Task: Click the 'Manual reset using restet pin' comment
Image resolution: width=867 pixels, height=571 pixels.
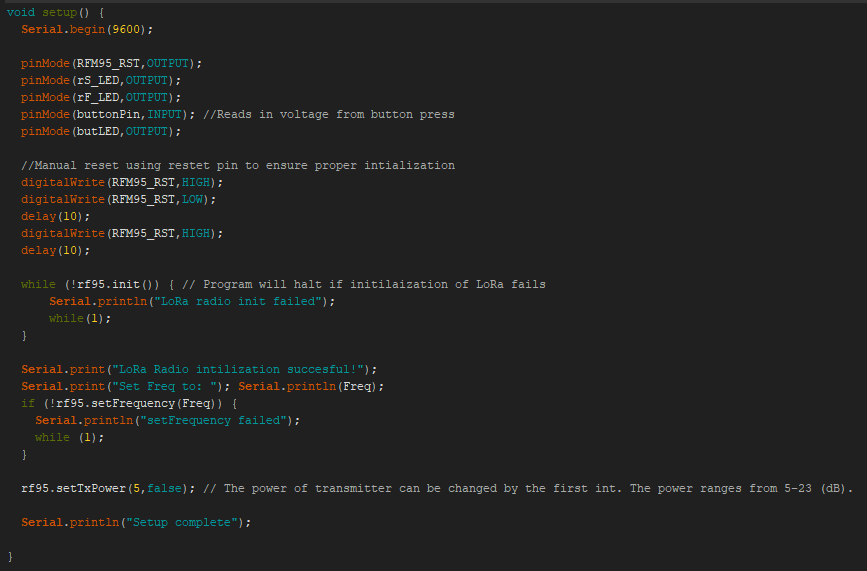Action: click(x=238, y=165)
